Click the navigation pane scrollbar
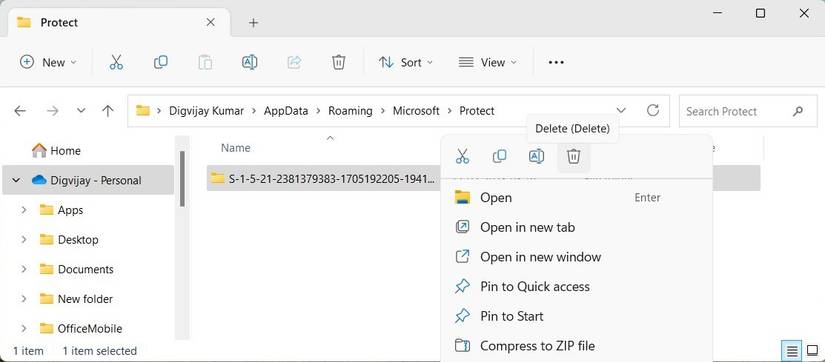This screenshot has height=362, width=825. click(182, 179)
